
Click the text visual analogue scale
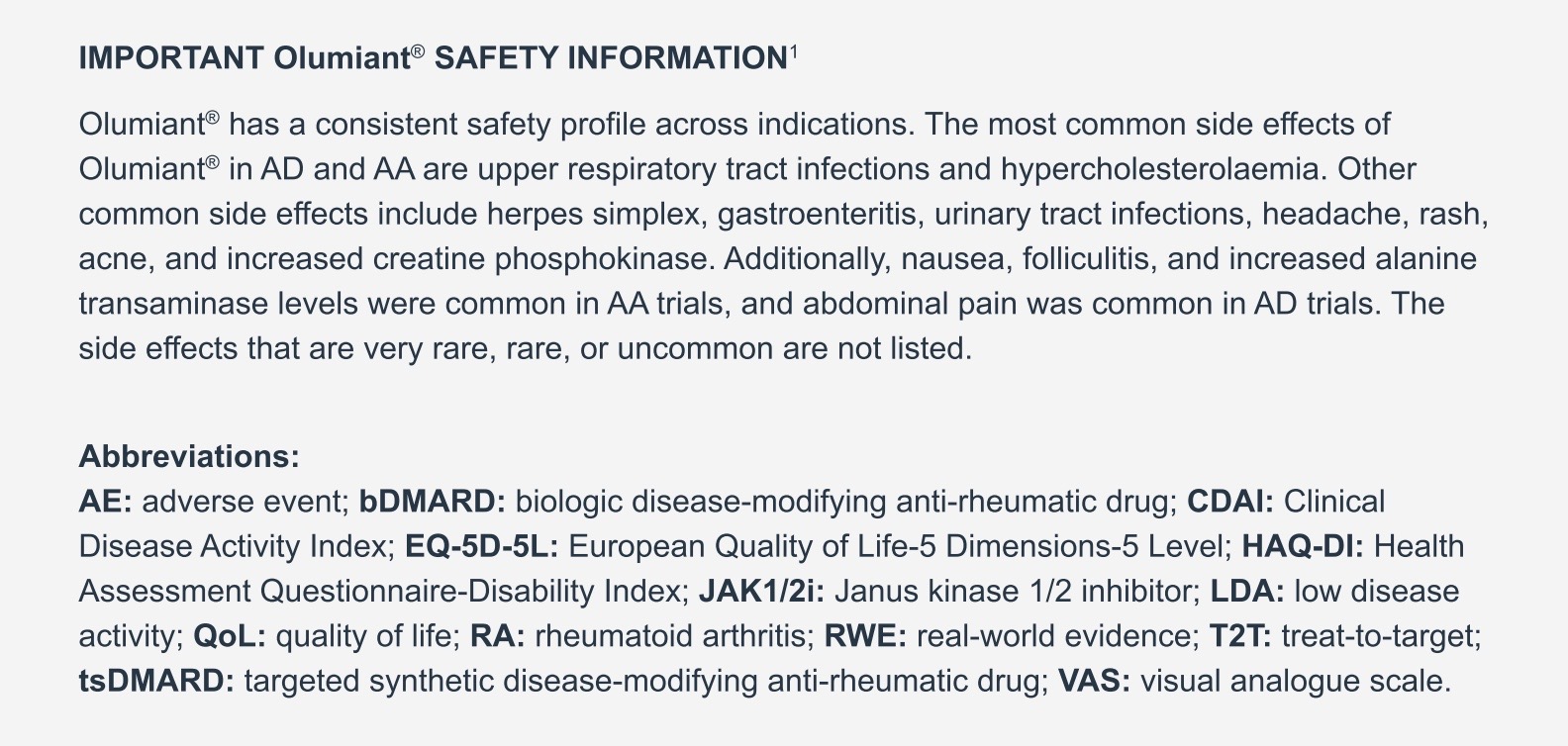click(1296, 681)
